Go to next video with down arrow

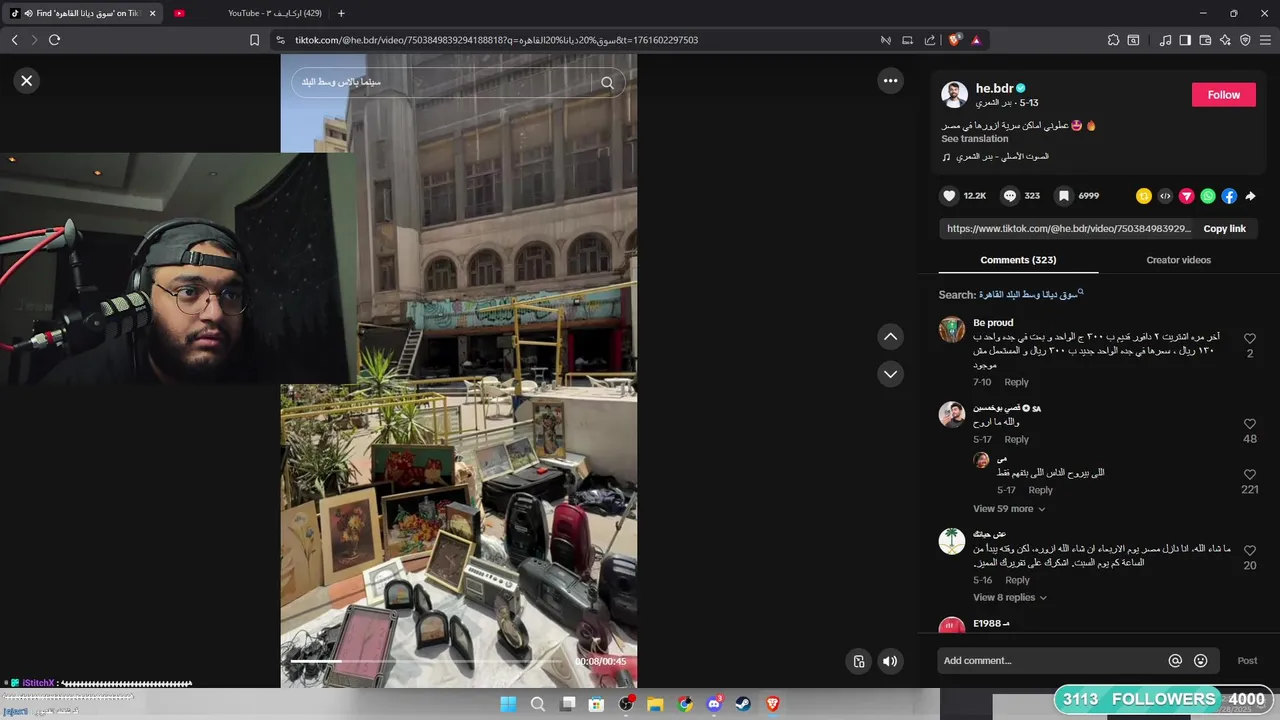(x=890, y=374)
